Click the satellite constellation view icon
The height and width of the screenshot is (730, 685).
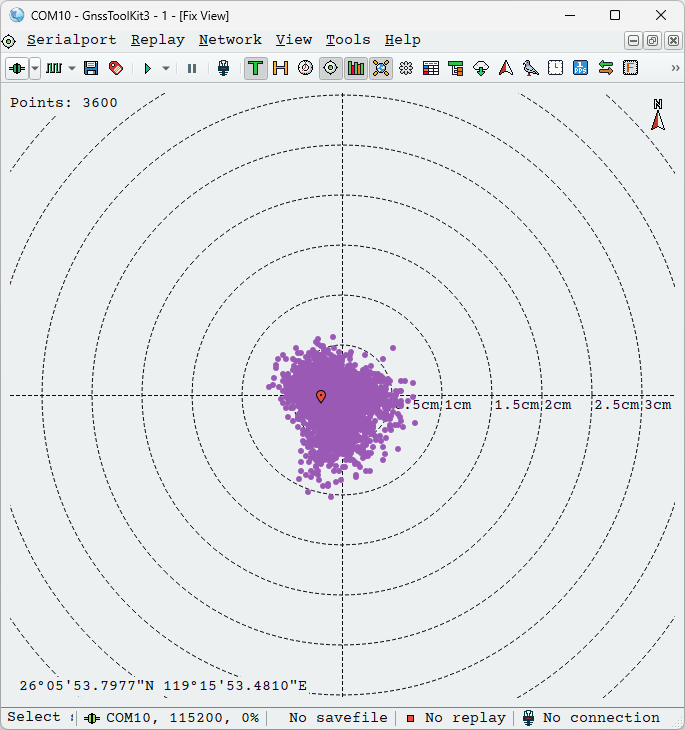coord(380,68)
